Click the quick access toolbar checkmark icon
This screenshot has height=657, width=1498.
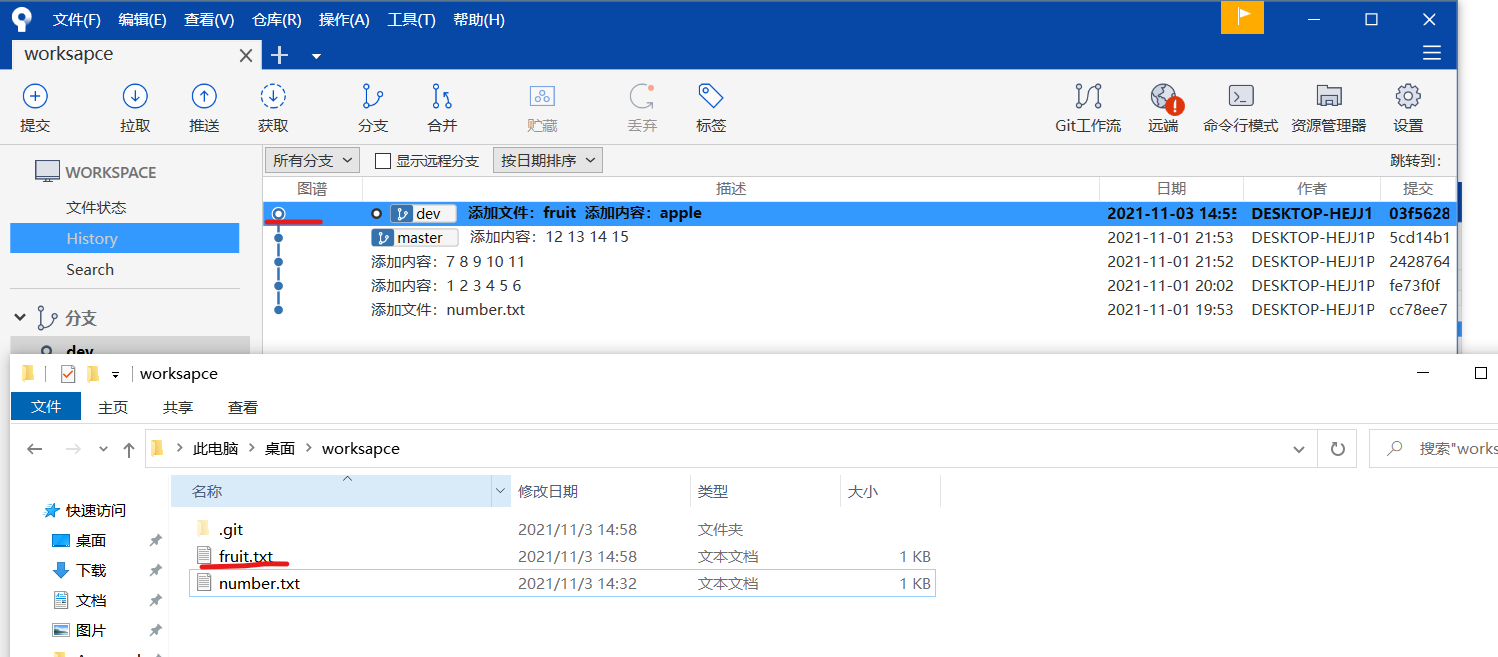pos(68,374)
